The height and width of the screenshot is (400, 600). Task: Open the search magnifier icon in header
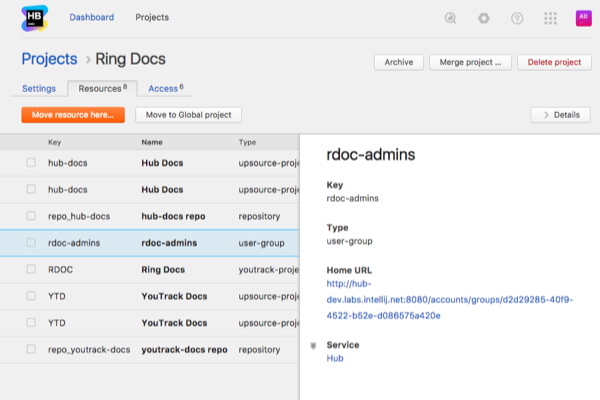pyautogui.click(x=451, y=18)
